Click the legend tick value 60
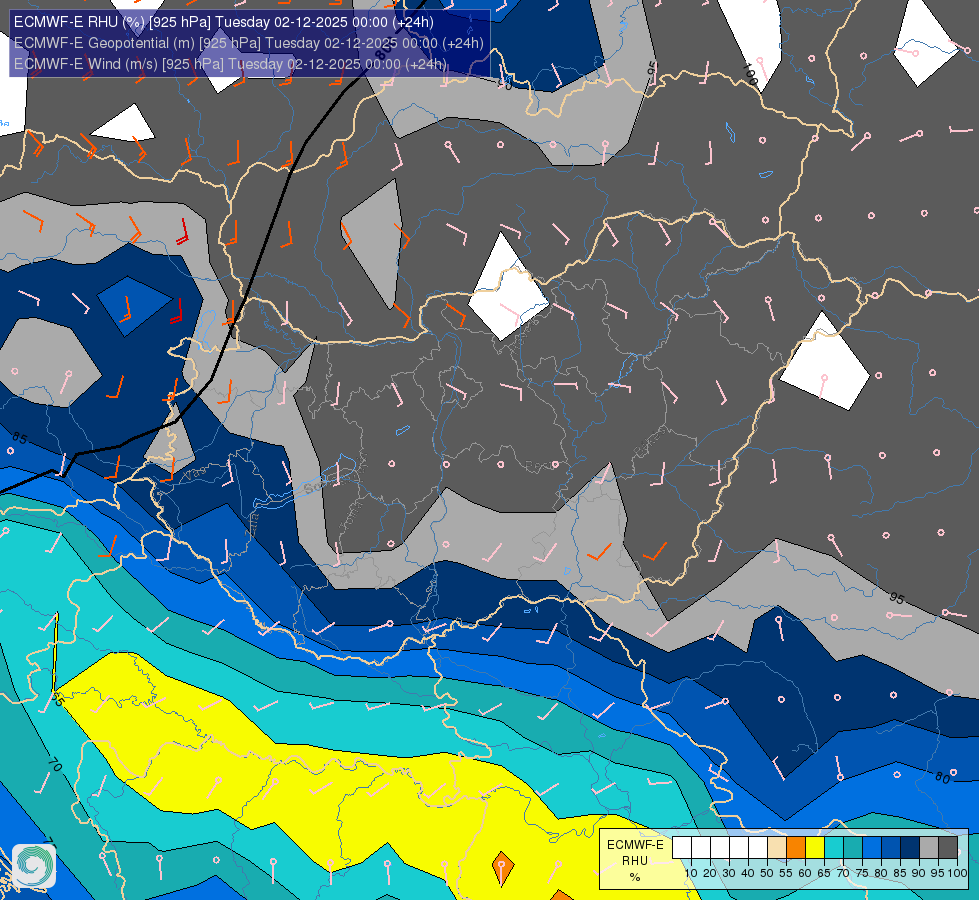 [x=805, y=873]
